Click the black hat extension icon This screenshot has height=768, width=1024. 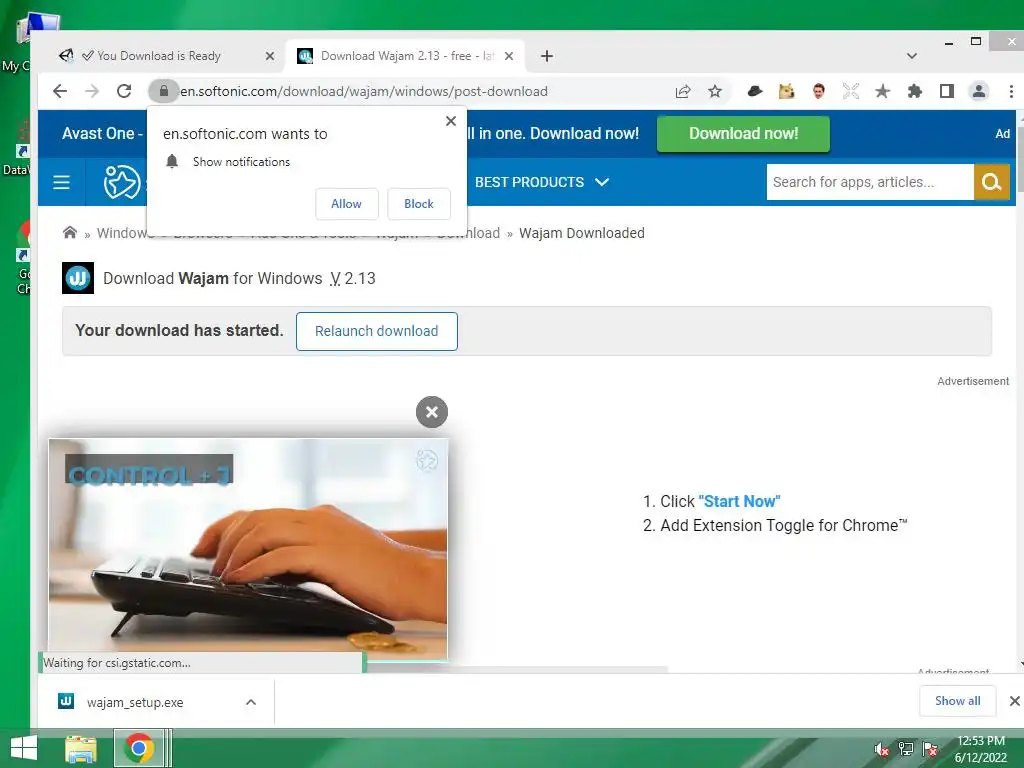(755, 91)
